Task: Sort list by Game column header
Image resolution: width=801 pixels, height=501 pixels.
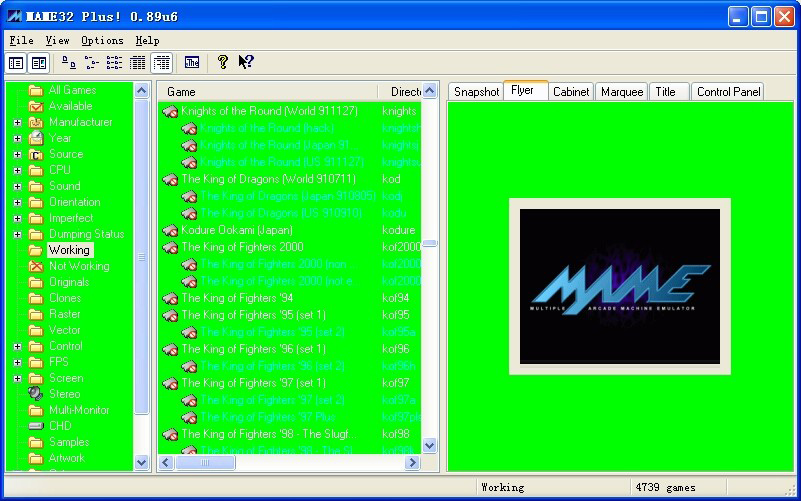Action: click(x=270, y=92)
